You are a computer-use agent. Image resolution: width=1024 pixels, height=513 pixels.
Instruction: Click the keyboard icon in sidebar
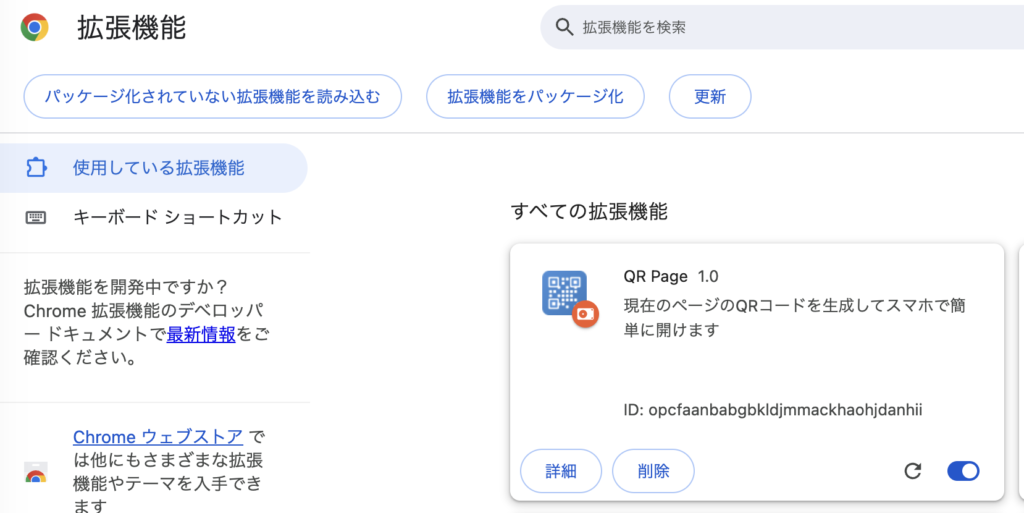click(x=36, y=217)
